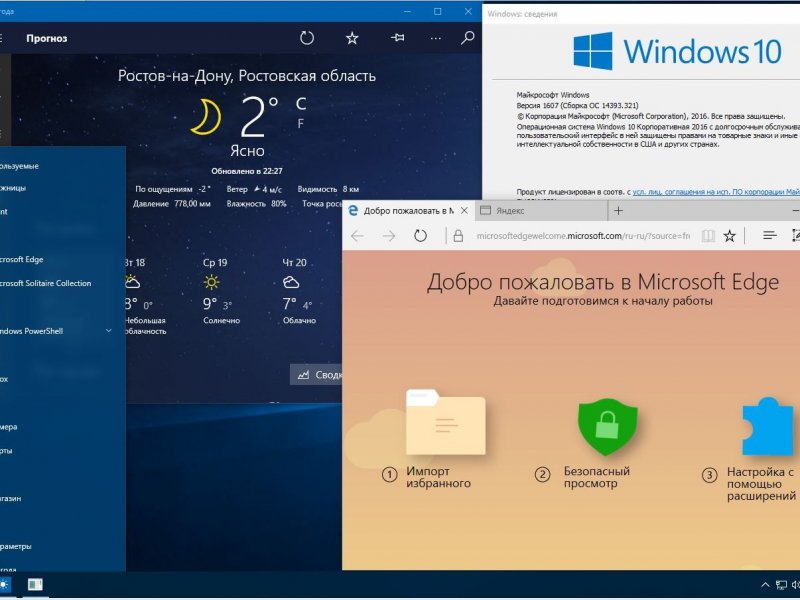800x600 pixels.
Task: Switch temperature units to Celsius
Action: (x=301, y=104)
